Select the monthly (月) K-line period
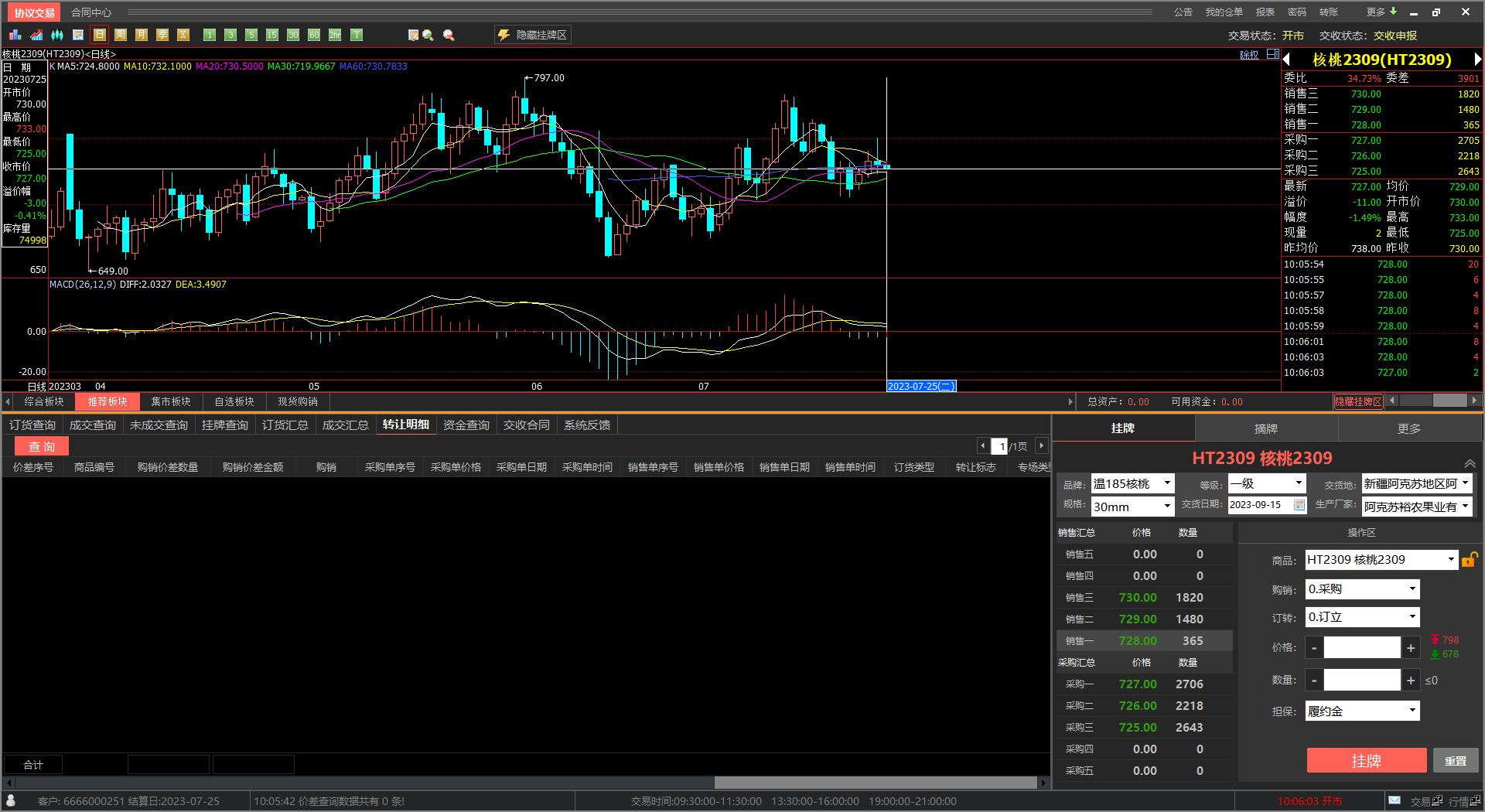This screenshot has width=1485, height=812. point(141,35)
